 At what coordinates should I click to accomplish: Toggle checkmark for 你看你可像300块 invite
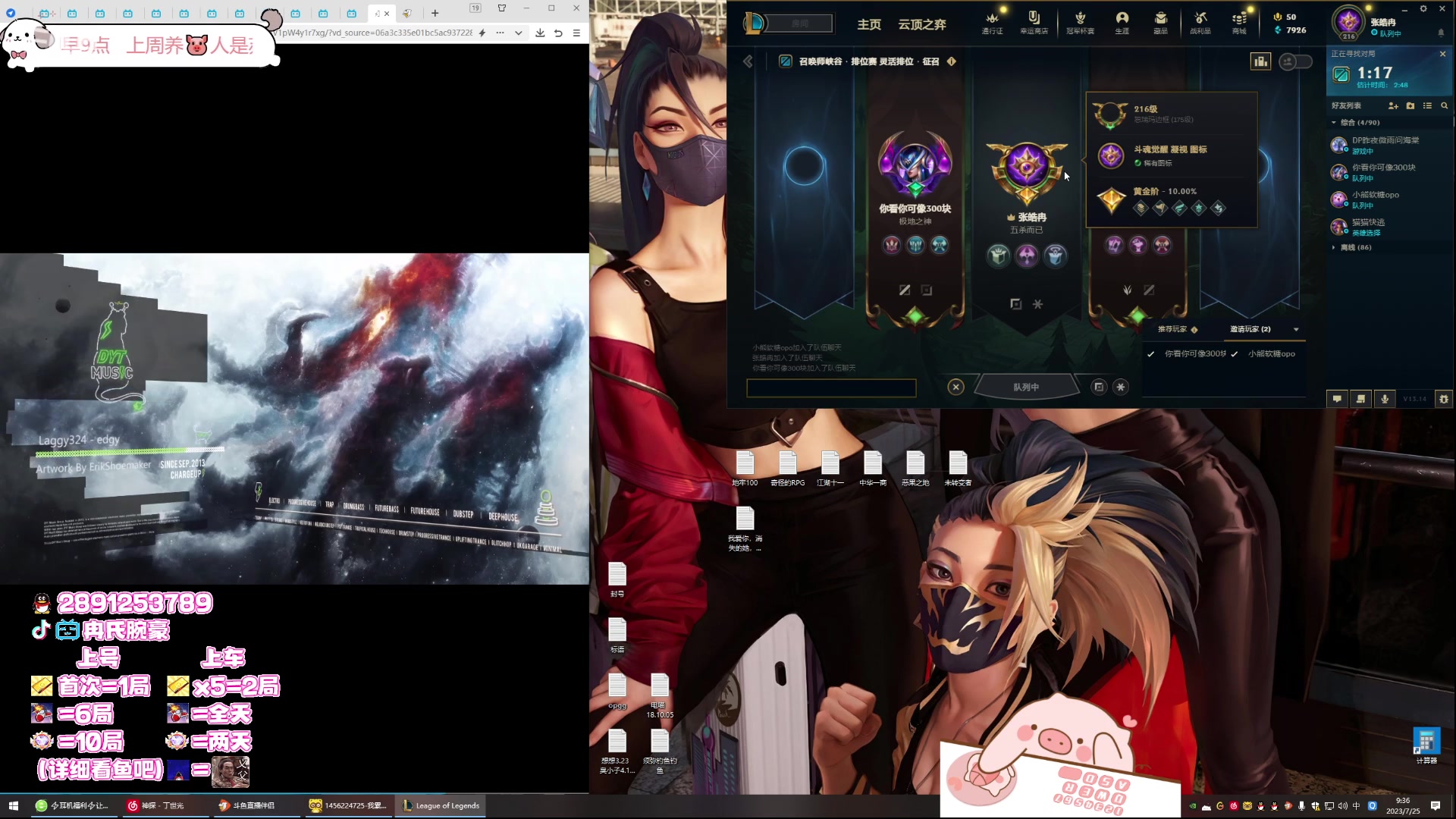(1150, 354)
